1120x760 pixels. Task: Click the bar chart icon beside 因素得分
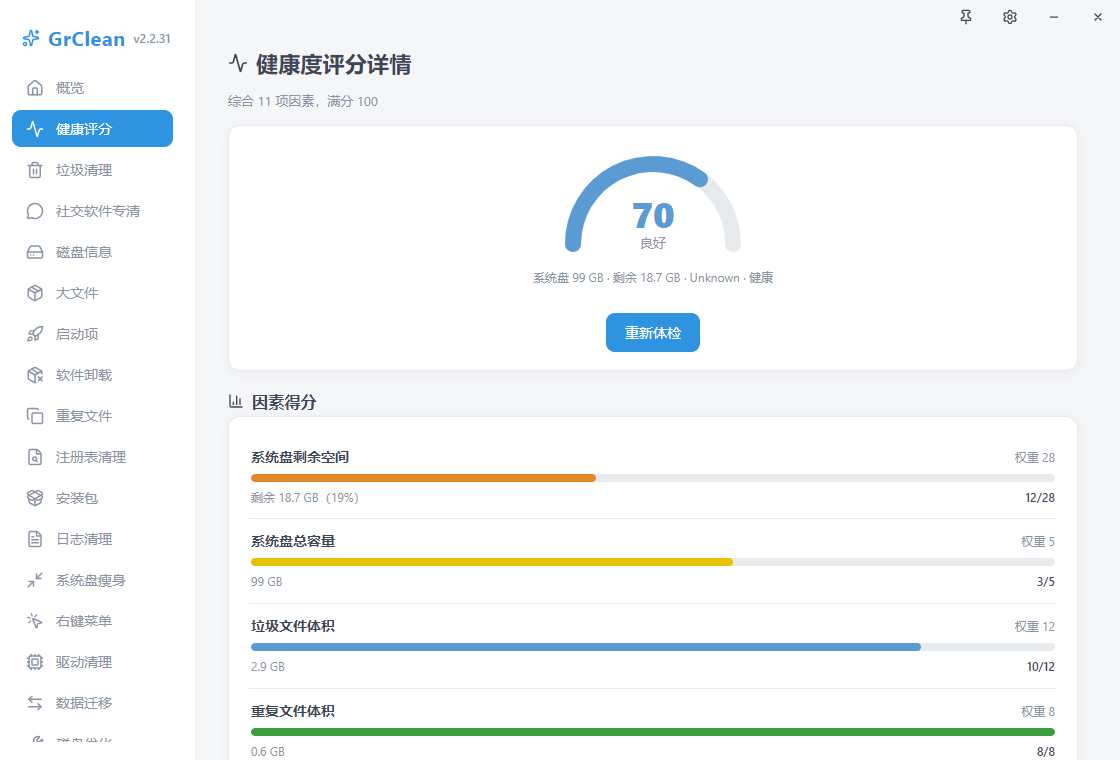point(236,401)
